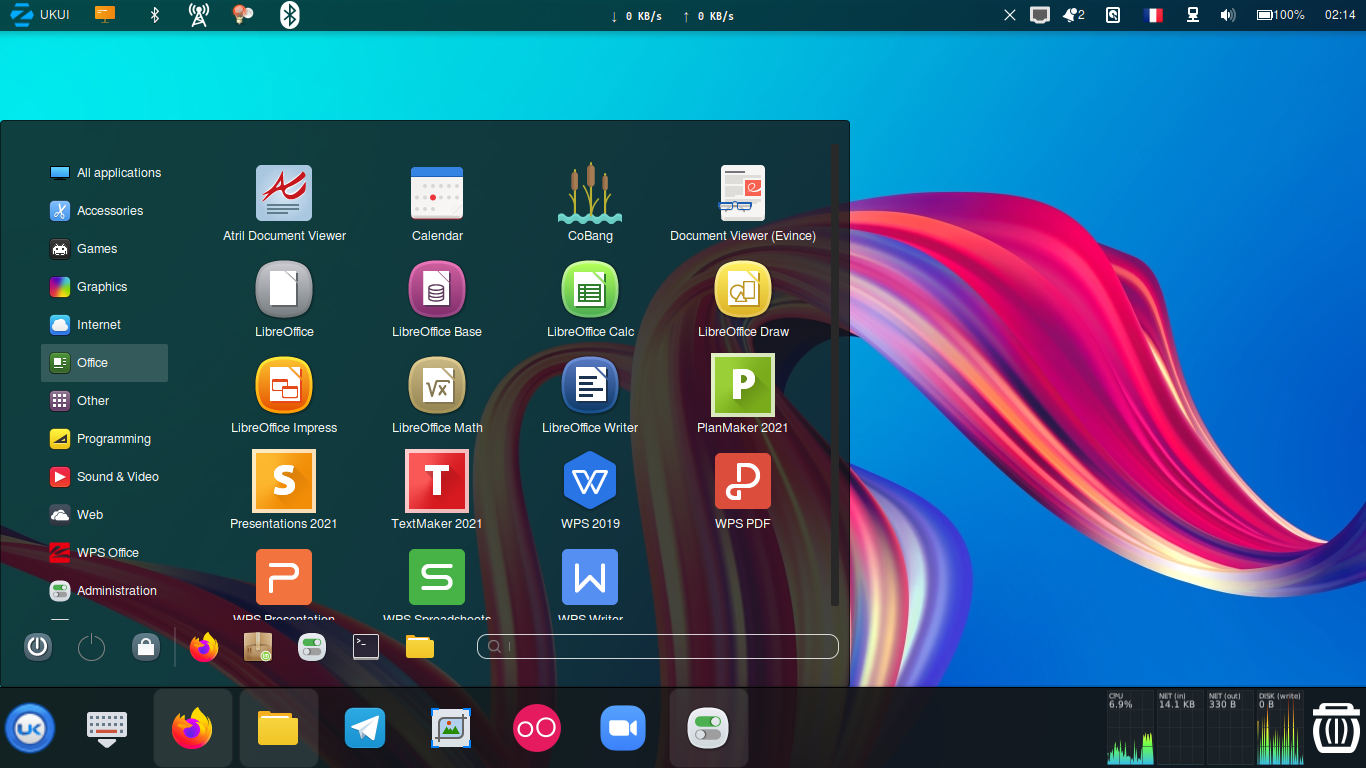Viewport: 1366px width, 768px height.
Task: Open WPS Writer
Action: pos(590,585)
